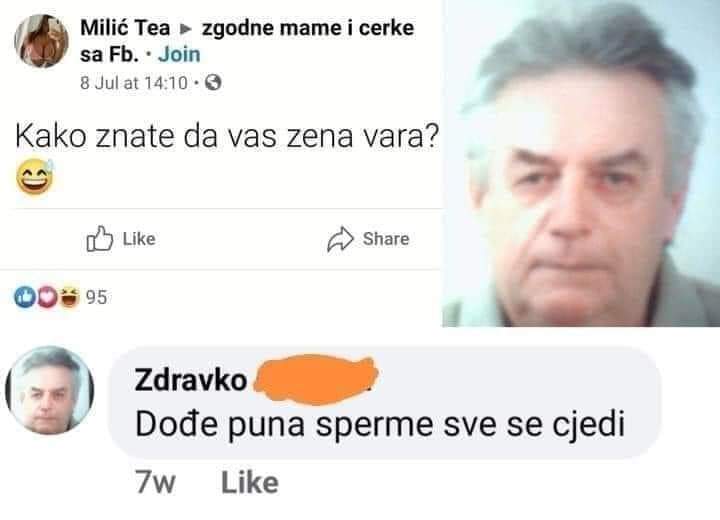Viewport: 720px width, 520px height.
Task: Click the 8 Jul at 14:10 timestamp
Action: (134, 83)
